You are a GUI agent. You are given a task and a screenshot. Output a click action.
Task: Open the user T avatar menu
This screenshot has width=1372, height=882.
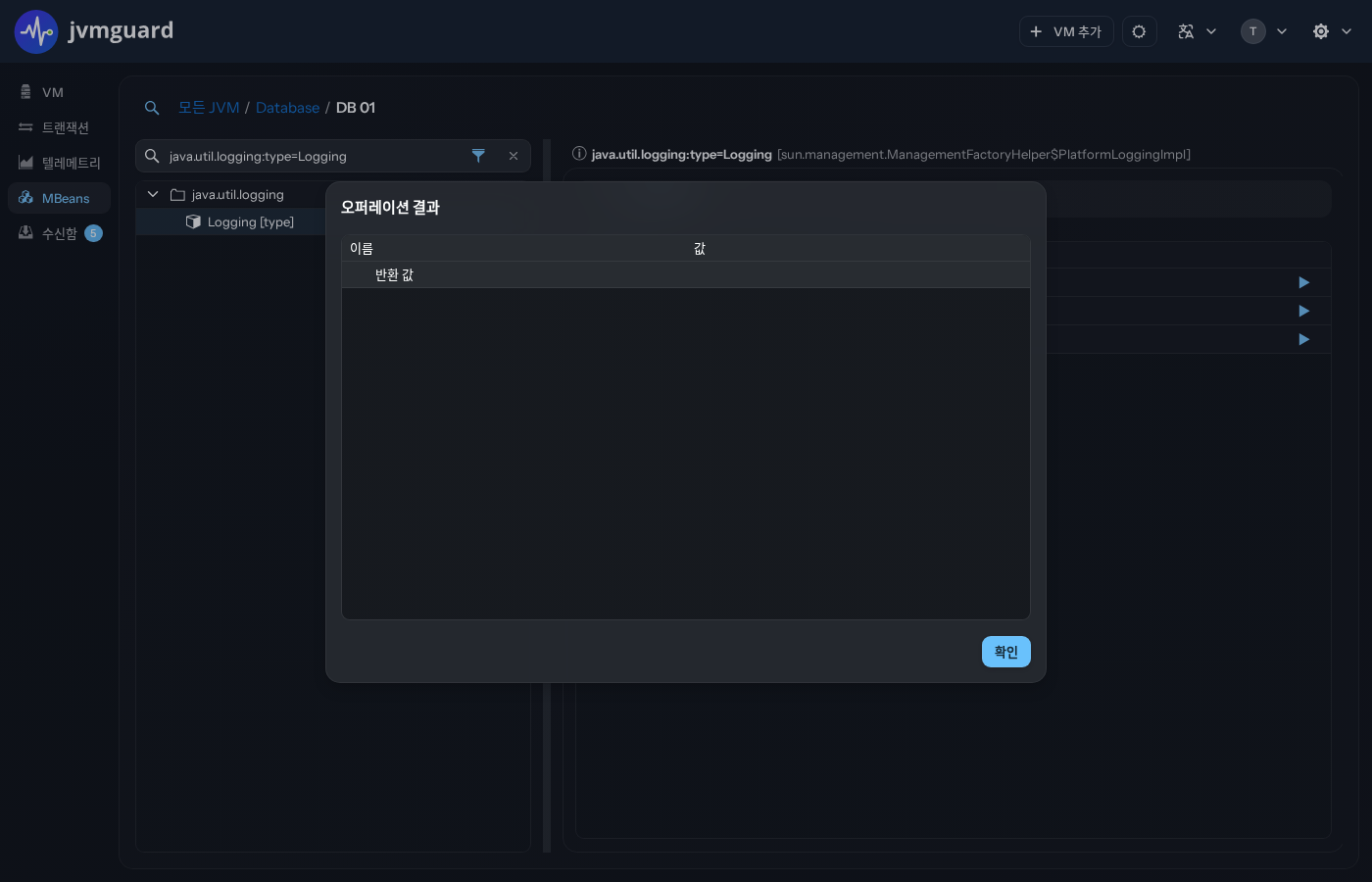point(1264,31)
